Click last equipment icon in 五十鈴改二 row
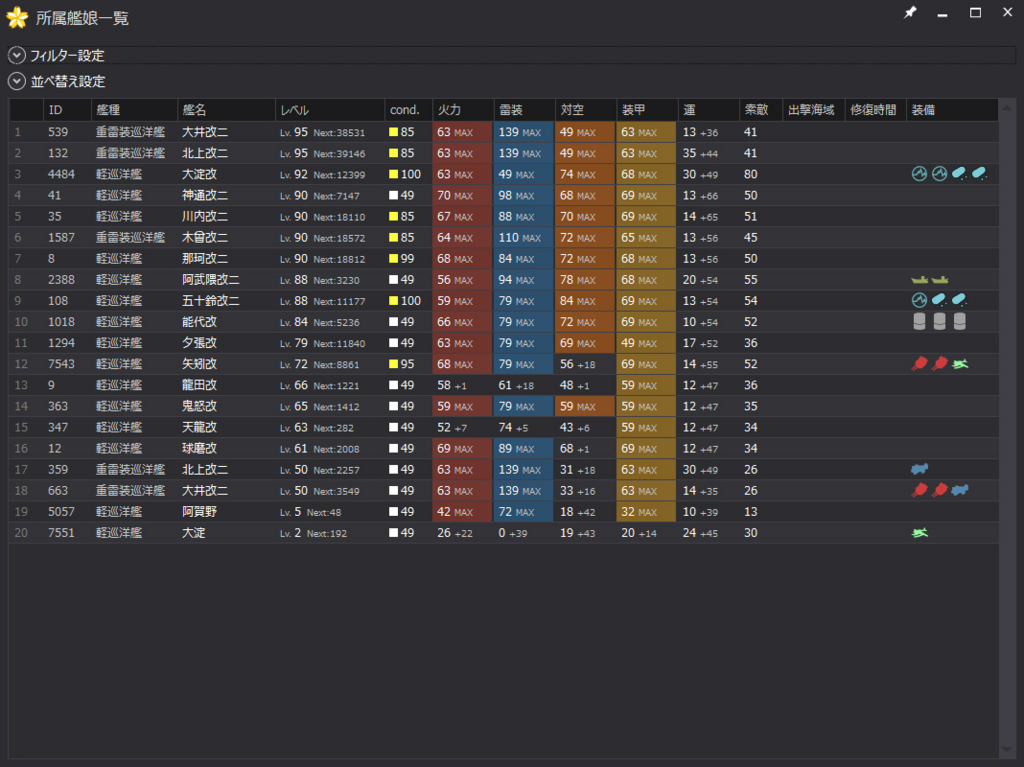Image resolution: width=1024 pixels, height=767 pixels. (959, 301)
